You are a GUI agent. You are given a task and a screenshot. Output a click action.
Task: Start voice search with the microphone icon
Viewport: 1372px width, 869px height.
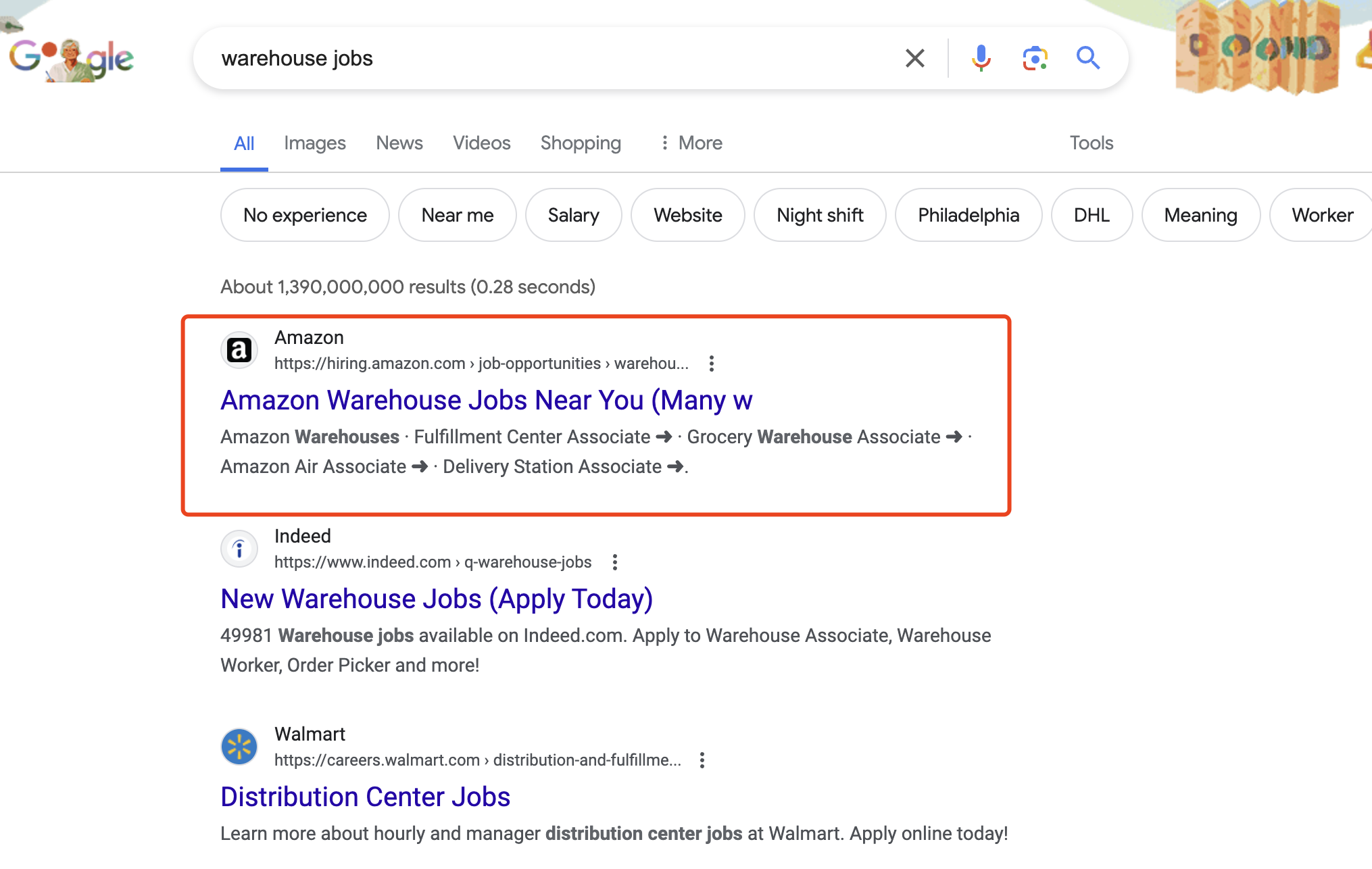[x=981, y=58]
